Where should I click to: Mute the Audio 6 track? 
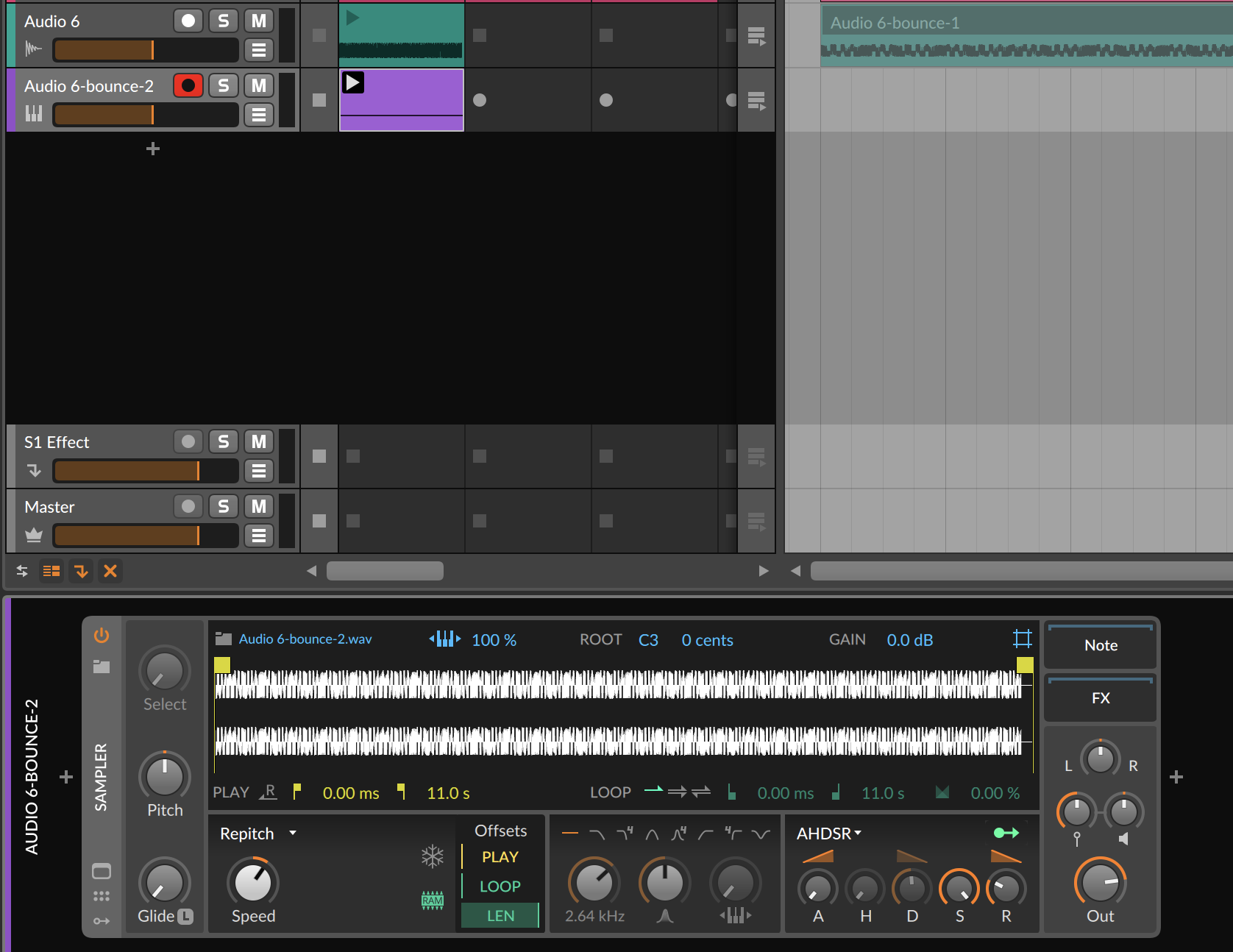258,21
